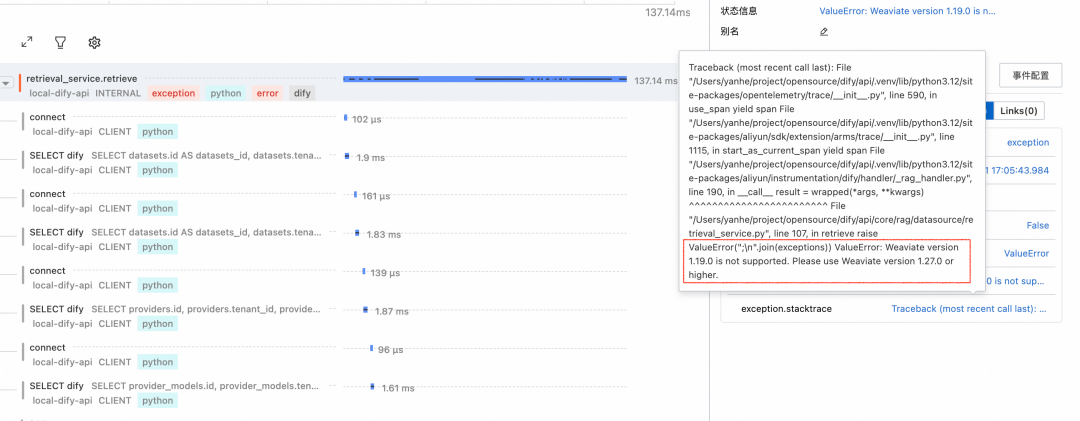The width and height of the screenshot is (1080, 421).
Task: Click the 1.9 ms span duration marker
Action: pyautogui.click(x=348, y=156)
